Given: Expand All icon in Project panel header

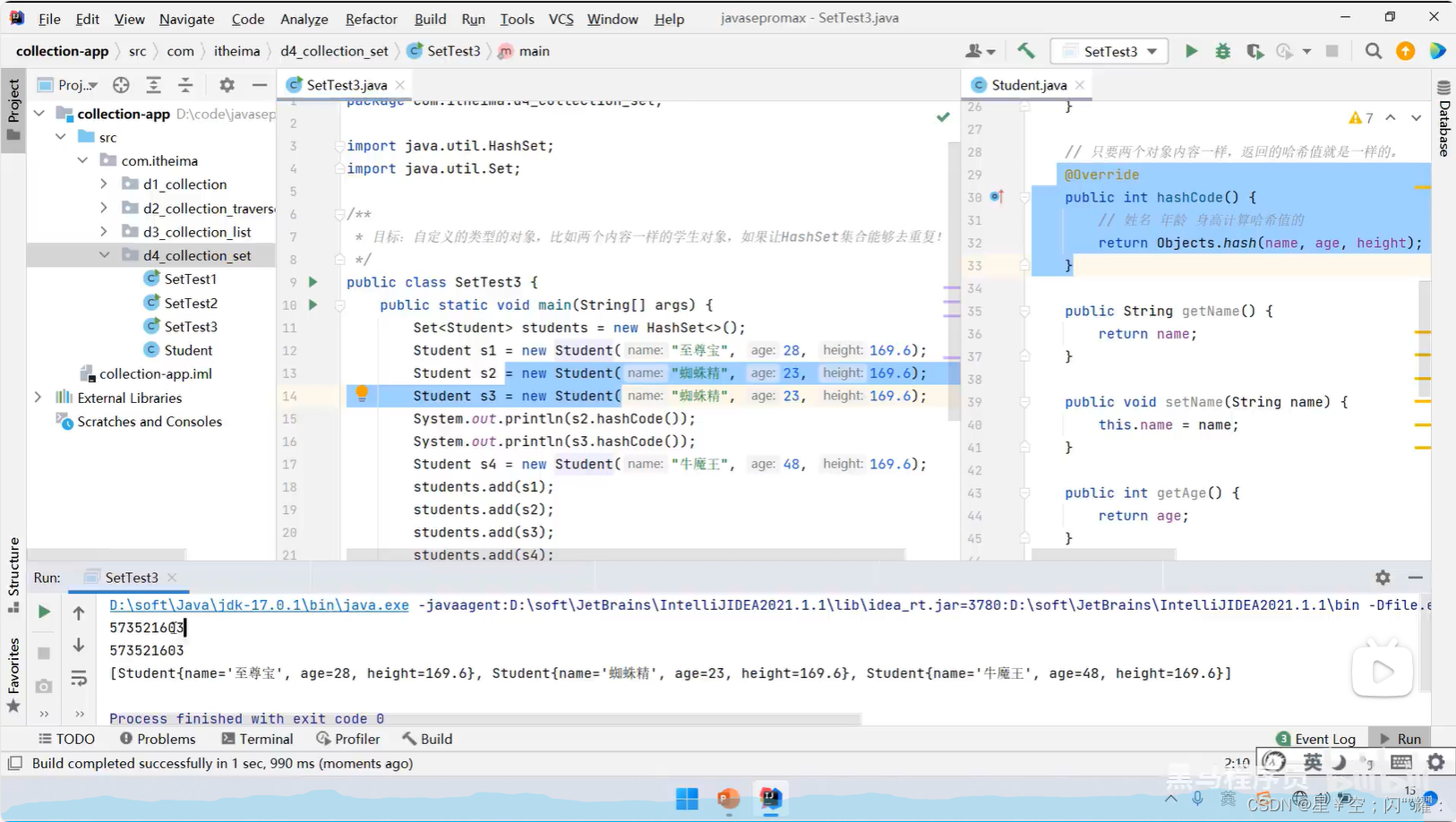Looking at the screenshot, I should tap(153, 85).
